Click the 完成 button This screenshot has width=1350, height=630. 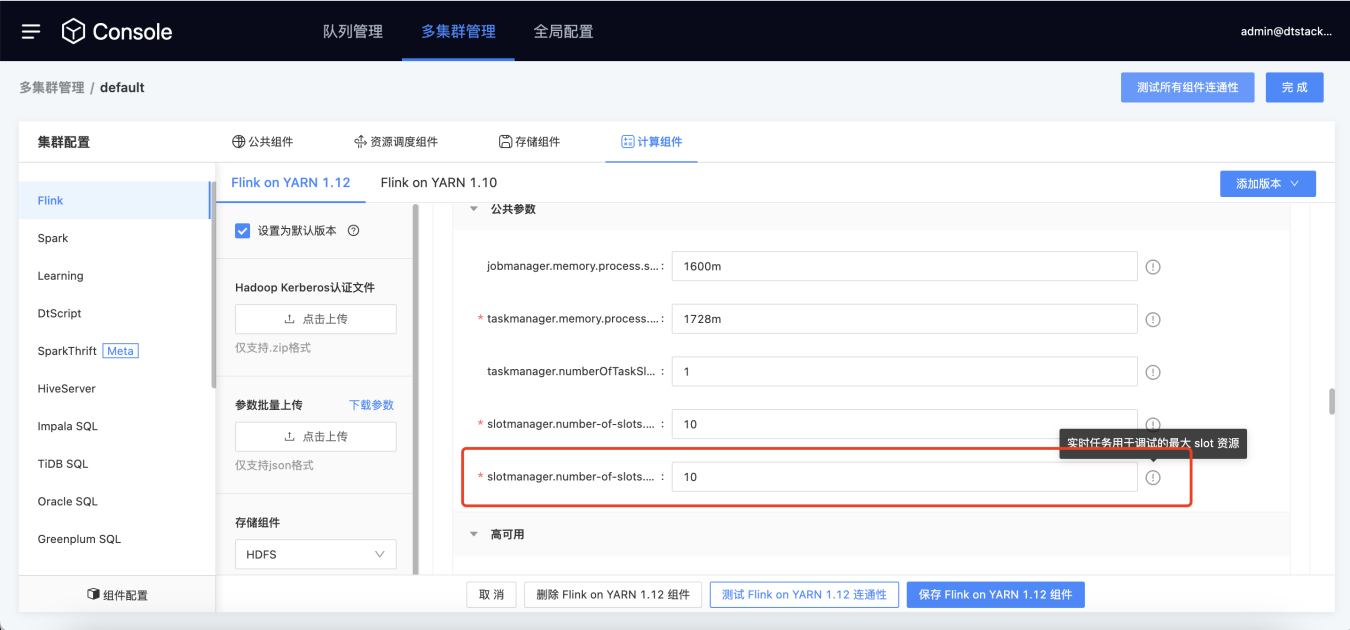[1294, 87]
